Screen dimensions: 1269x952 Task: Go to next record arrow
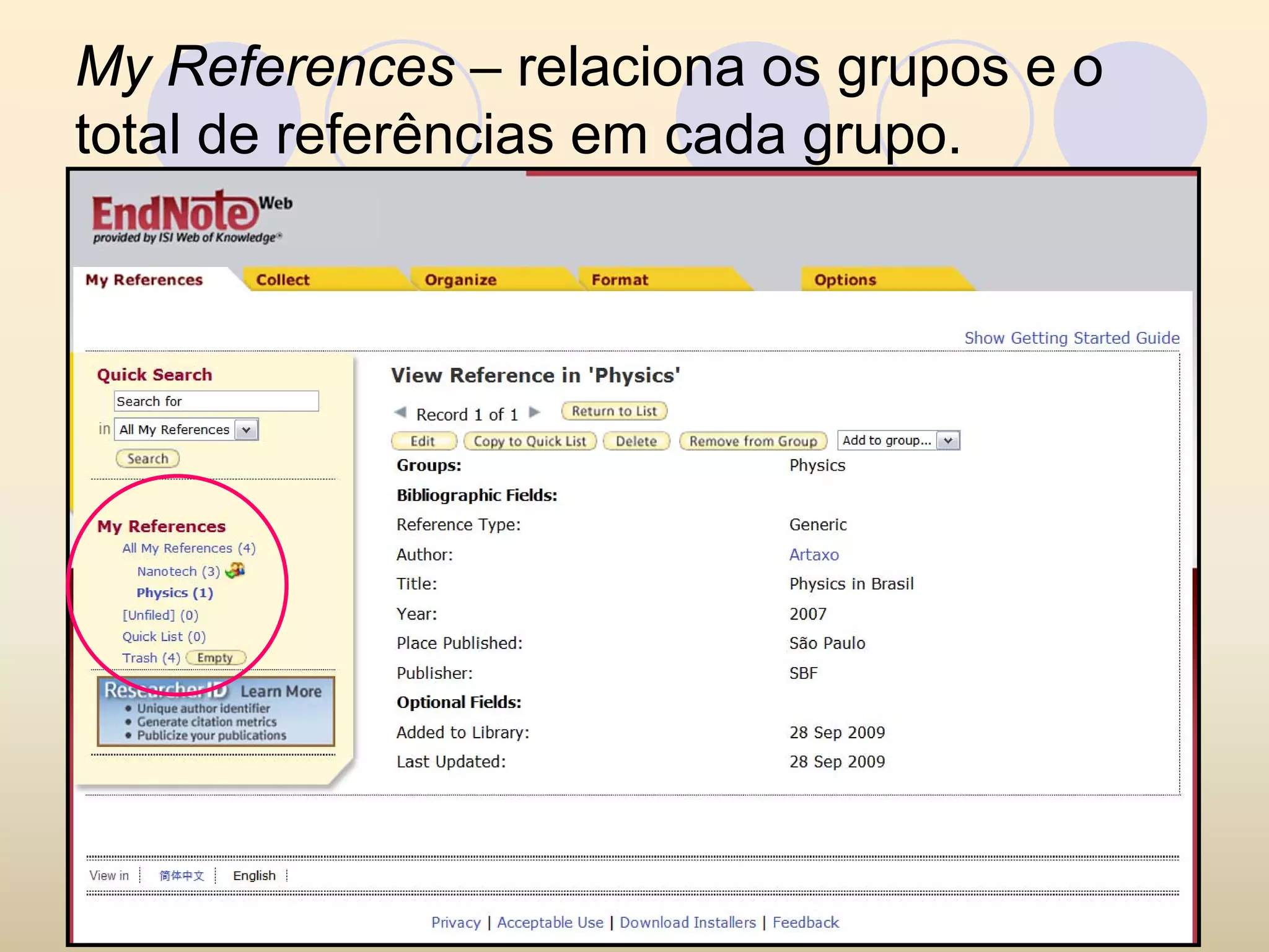535,412
